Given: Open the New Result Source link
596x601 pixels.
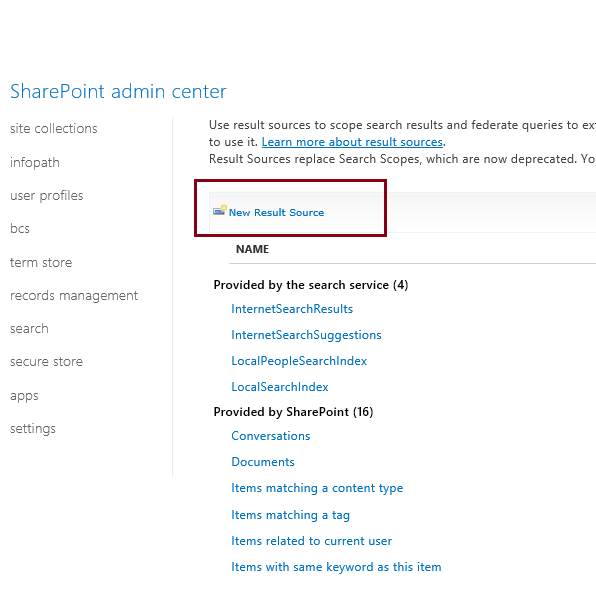Looking at the screenshot, I should point(276,212).
